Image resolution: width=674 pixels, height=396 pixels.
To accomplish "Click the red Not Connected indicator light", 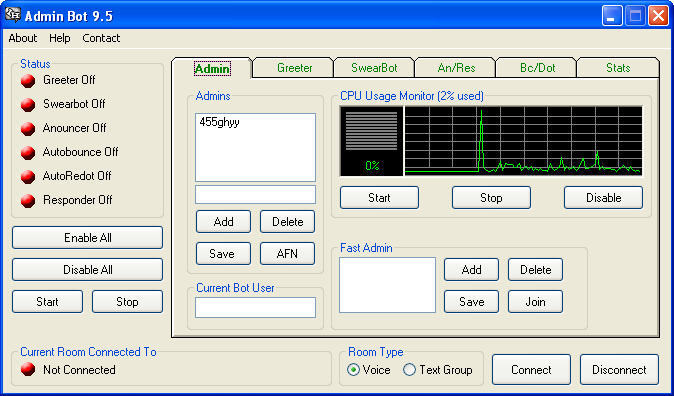I will click(x=28, y=369).
